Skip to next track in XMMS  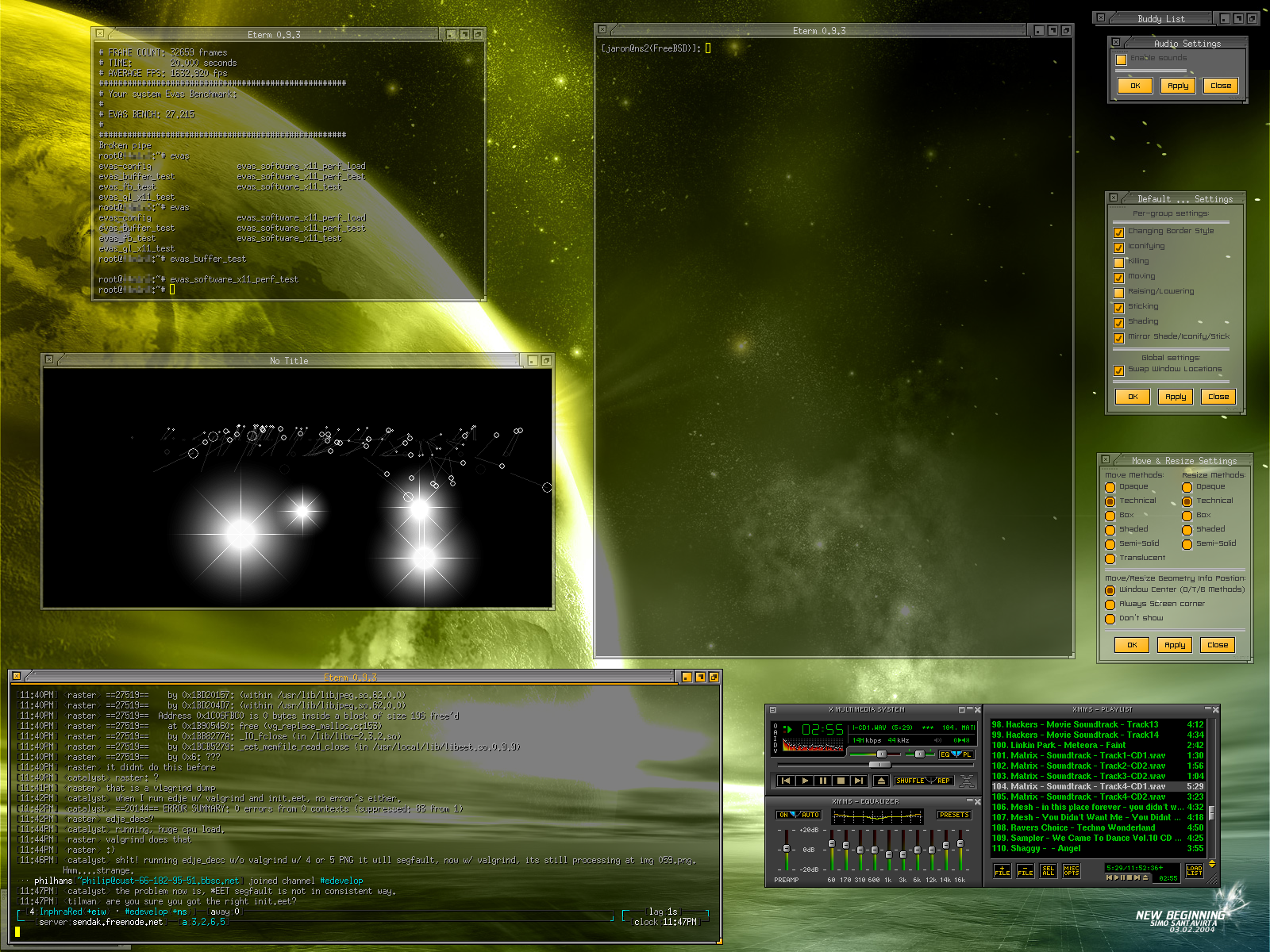point(859,781)
